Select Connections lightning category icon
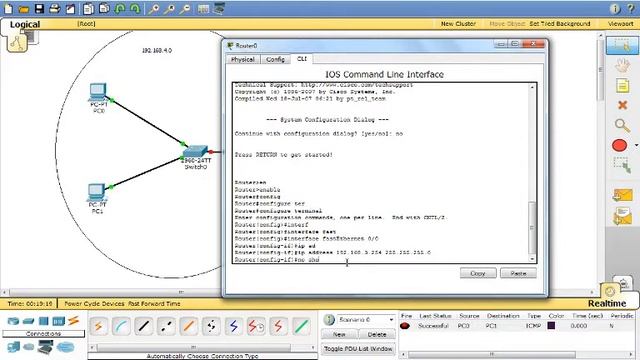Viewport: 640px width, 360px height. pyautogui.click(x=73, y=320)
